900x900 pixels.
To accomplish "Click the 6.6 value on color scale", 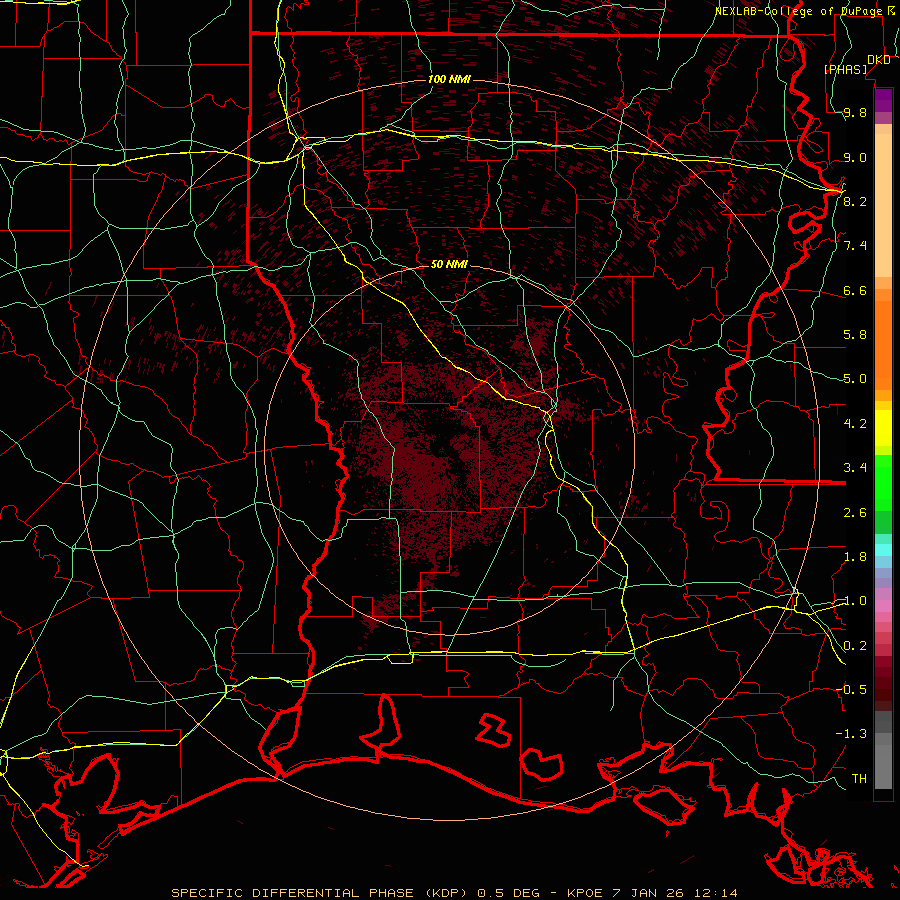I will (x=855, y=290).
